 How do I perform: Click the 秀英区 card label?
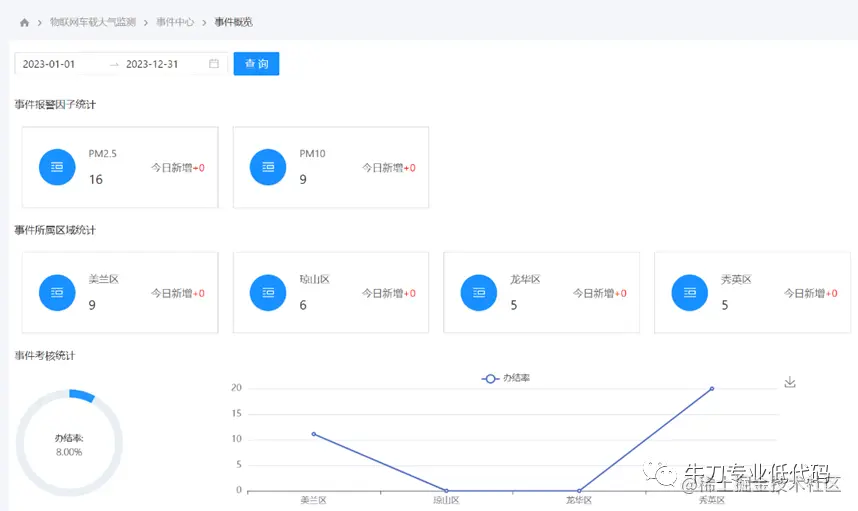pos(736,280)
